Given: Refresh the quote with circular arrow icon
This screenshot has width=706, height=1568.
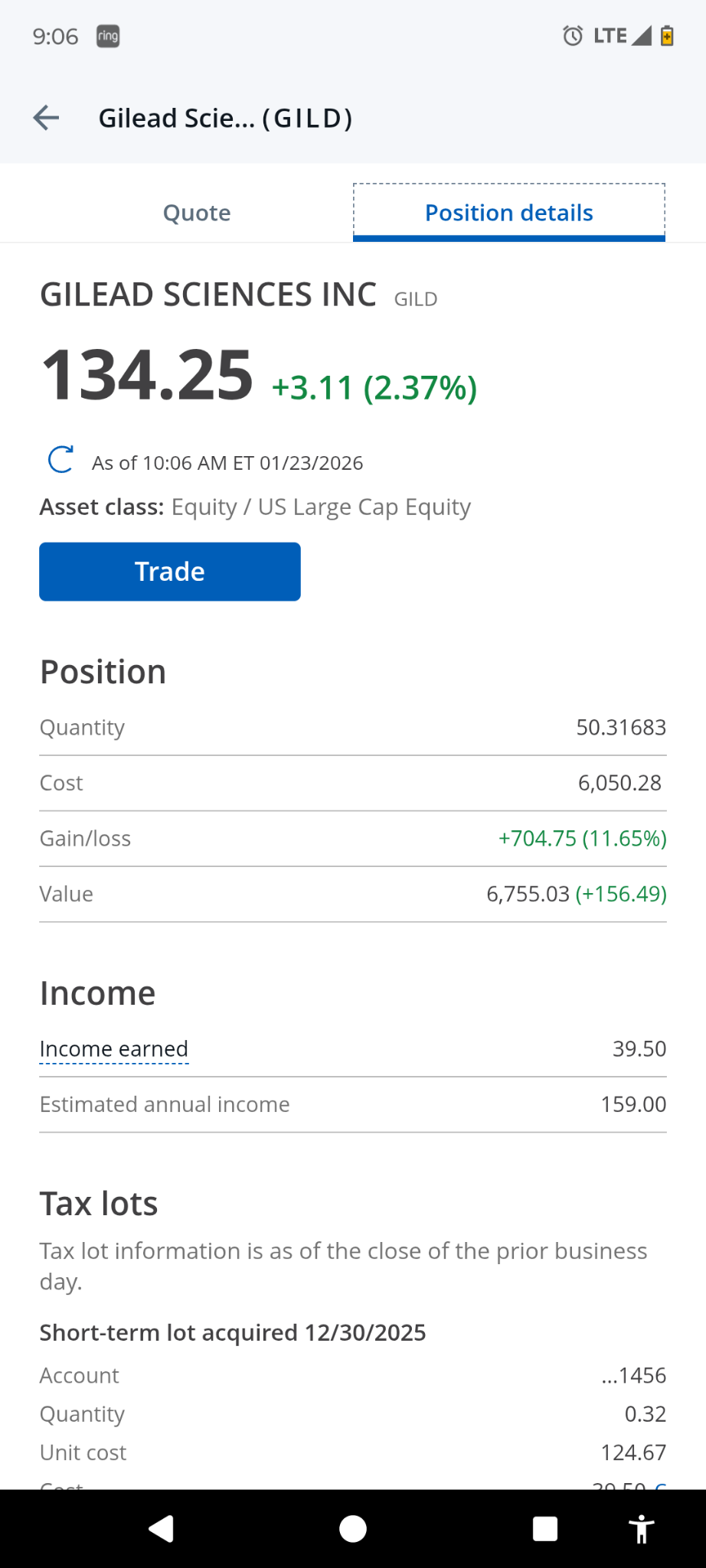Looking at the screenshot, I should tap(60, 460).
